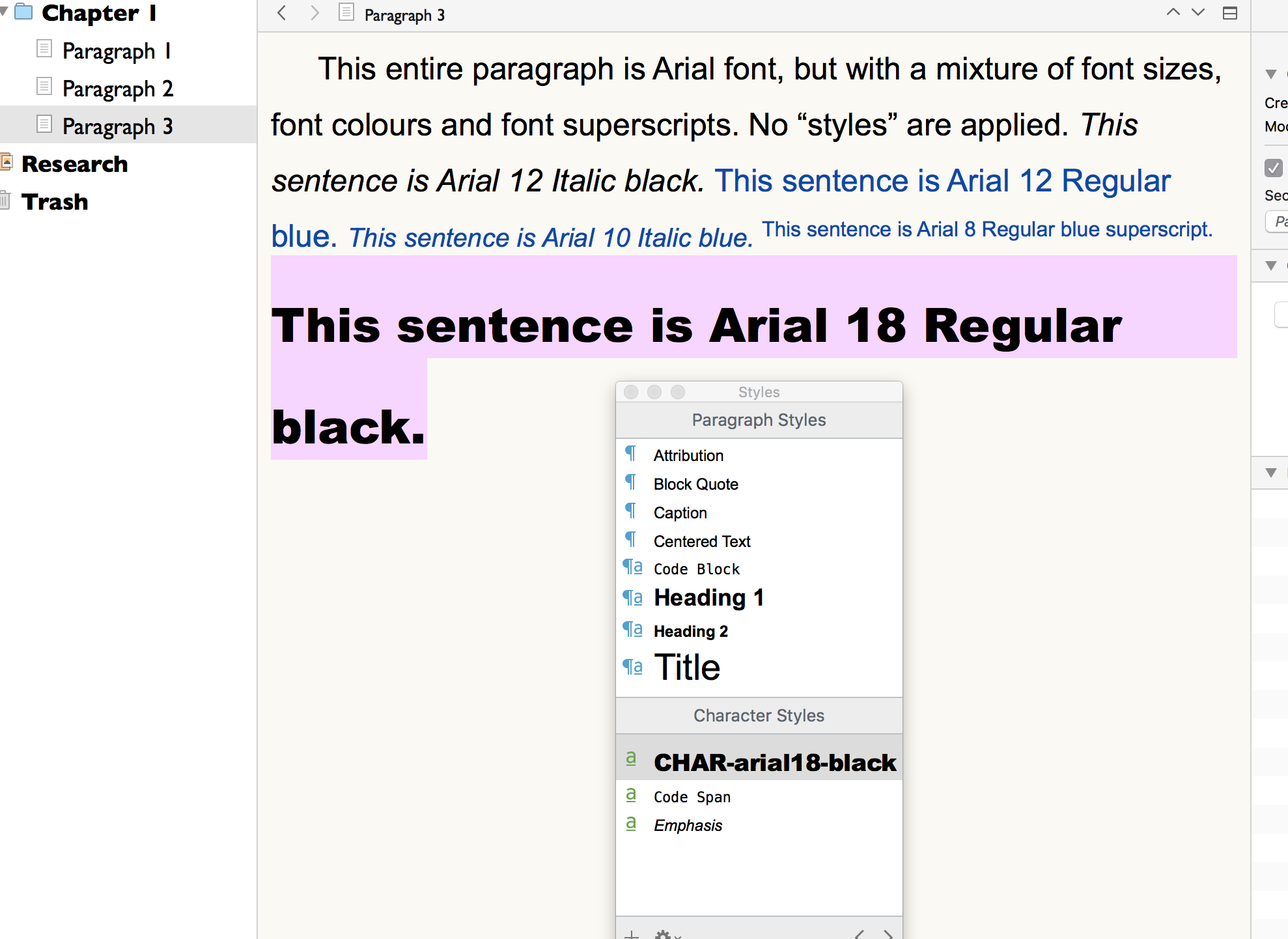The height and width of the screenshot is (939, 1288).
Task: Navigate forward with the editor forward arrow
Action: pos(315,13)
